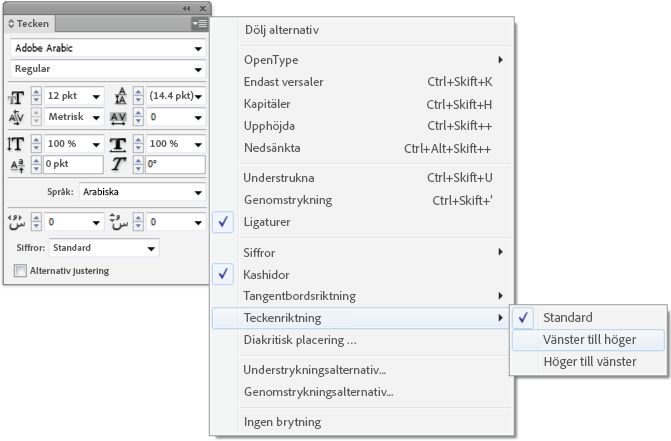Open the Metrisk kerning dropdown
The width and height of the screenshot is (671, 441).
96,117
